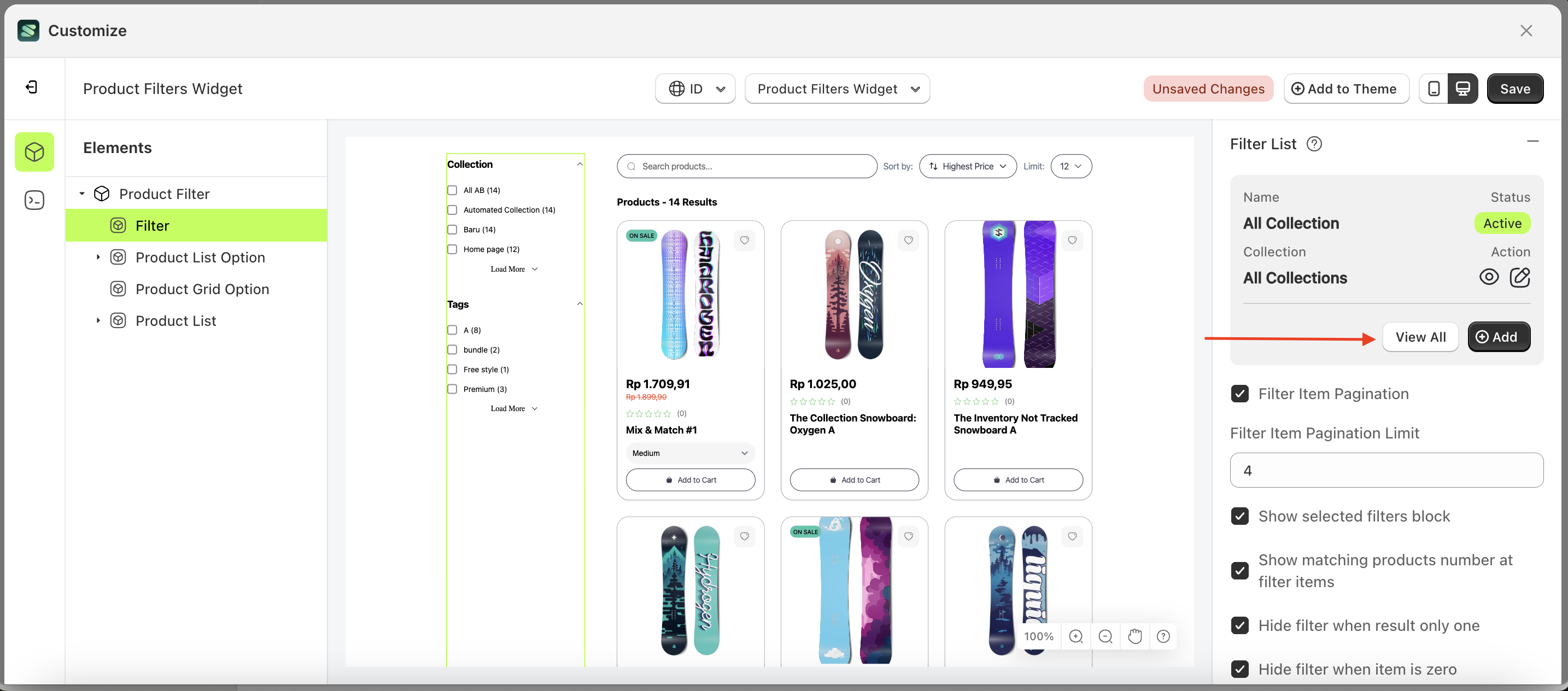The image size is (1568, 691).
Task: Open the console panel in sidebar
Action: (34, 200)
